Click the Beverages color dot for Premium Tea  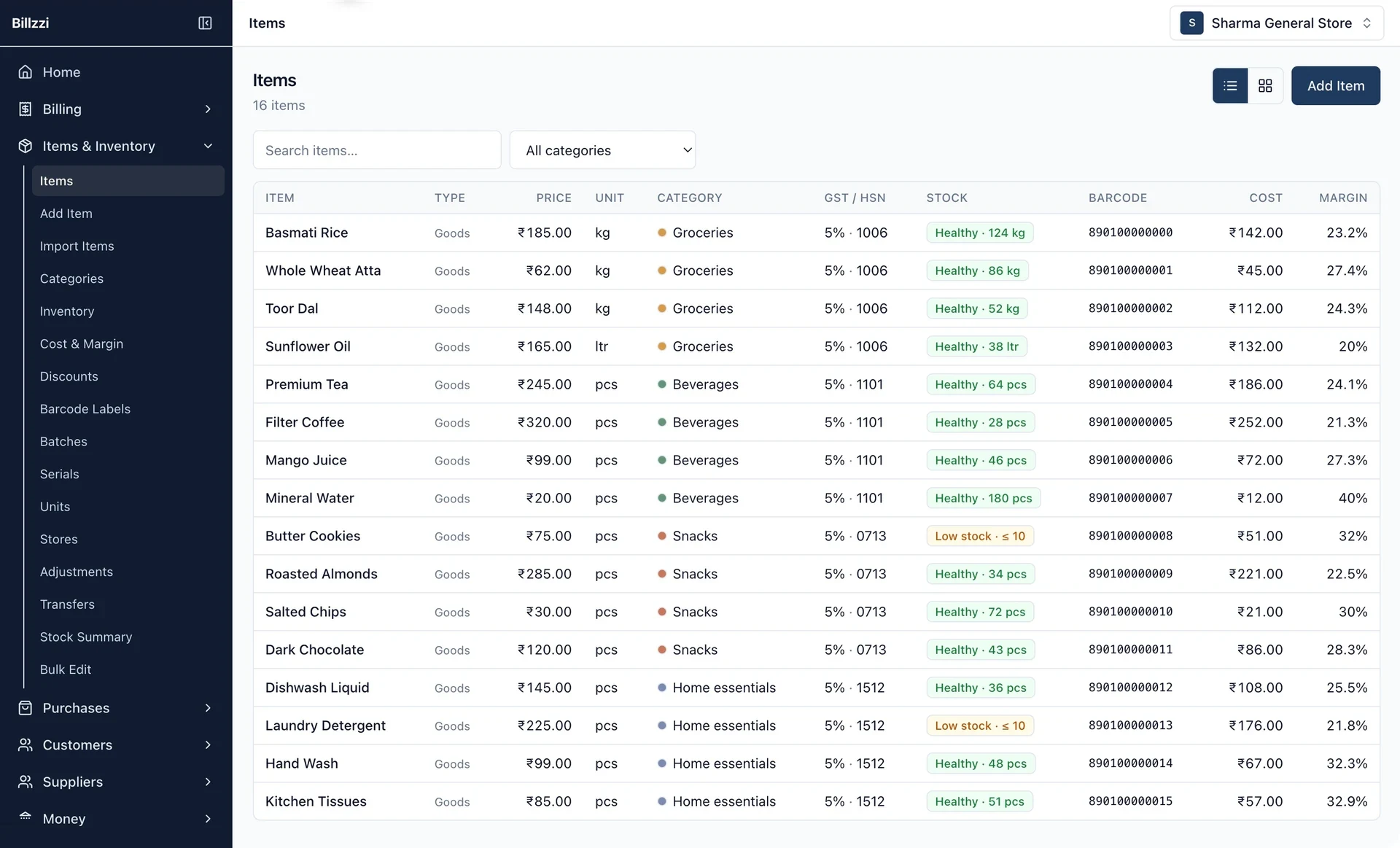click(661, 384)
